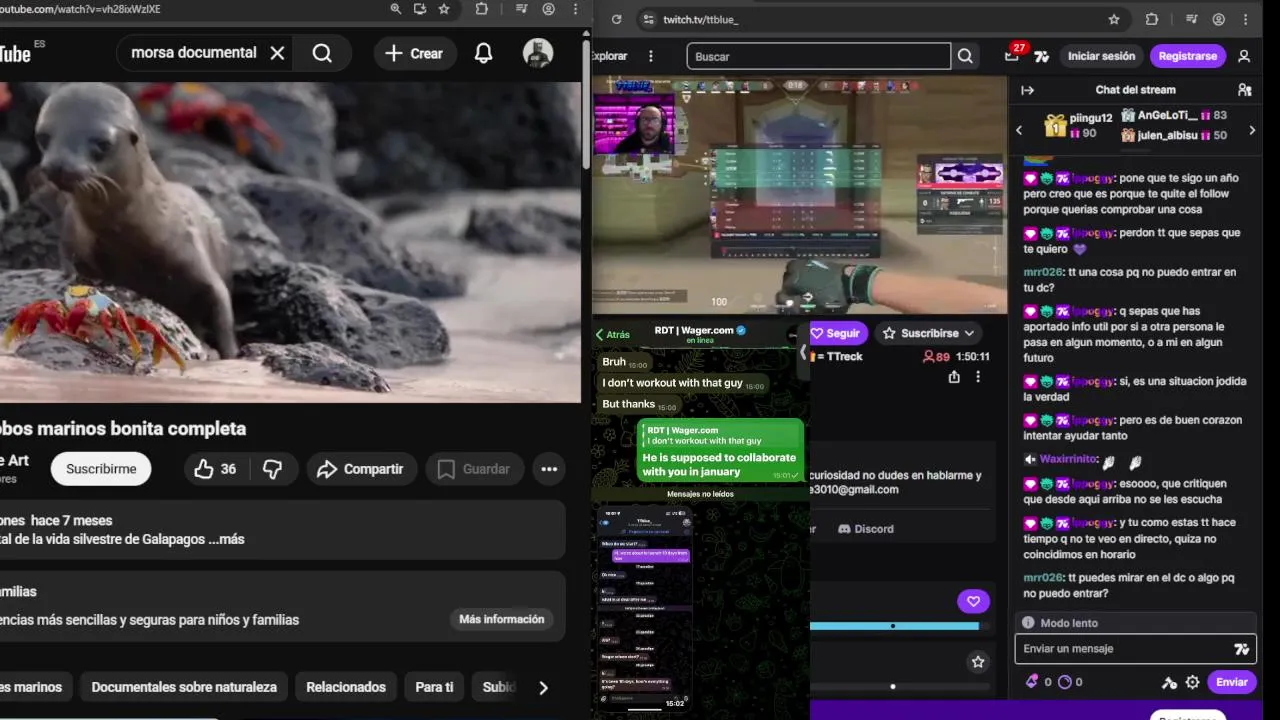This screenshot has width=1280, height=720.
Task: Share the stream with share icon
Action: [954, 377]
